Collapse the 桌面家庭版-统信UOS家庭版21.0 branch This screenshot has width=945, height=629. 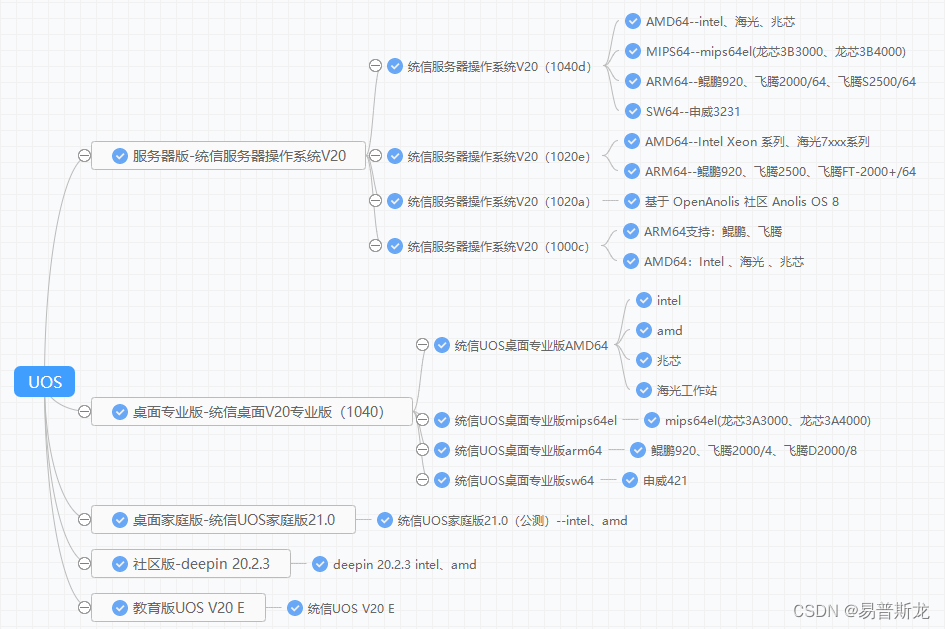click(x=84, y=519)
